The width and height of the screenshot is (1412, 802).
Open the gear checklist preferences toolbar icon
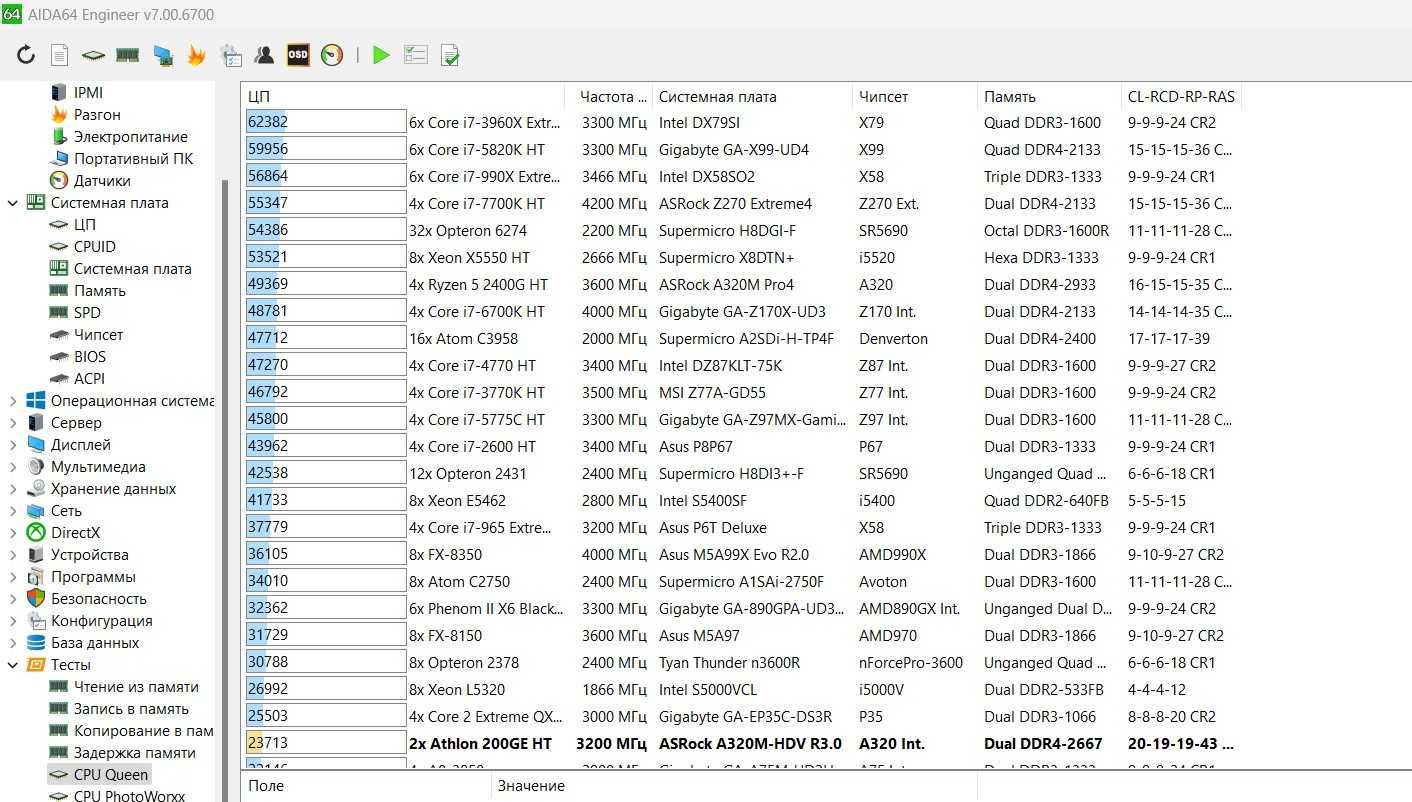coord(231,55)
